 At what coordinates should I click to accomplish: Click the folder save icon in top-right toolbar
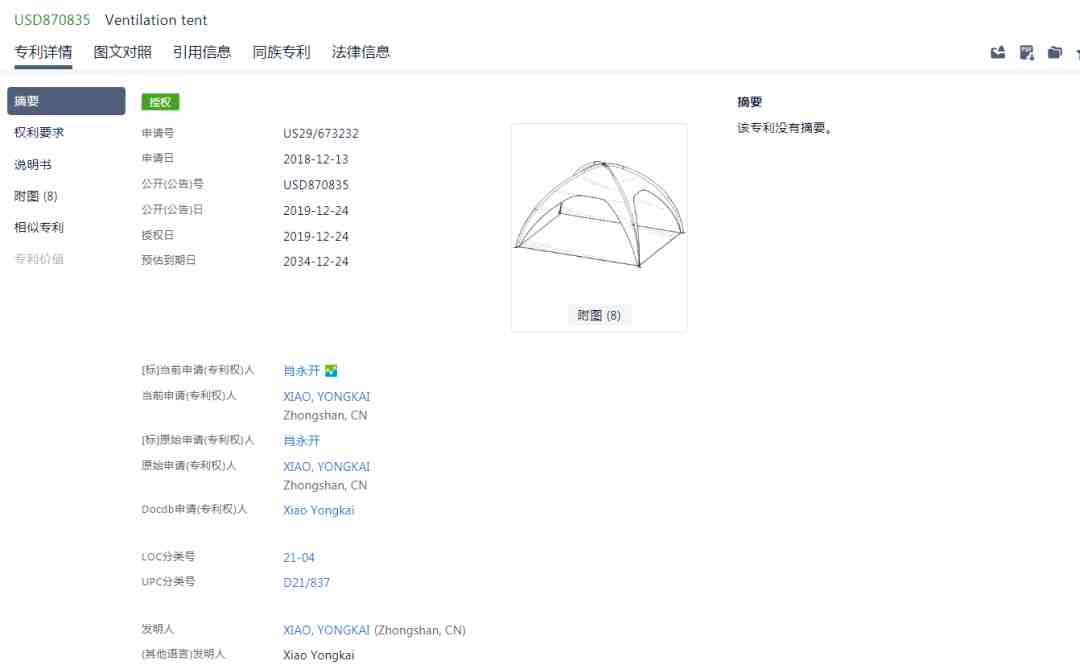(1055, 52)
